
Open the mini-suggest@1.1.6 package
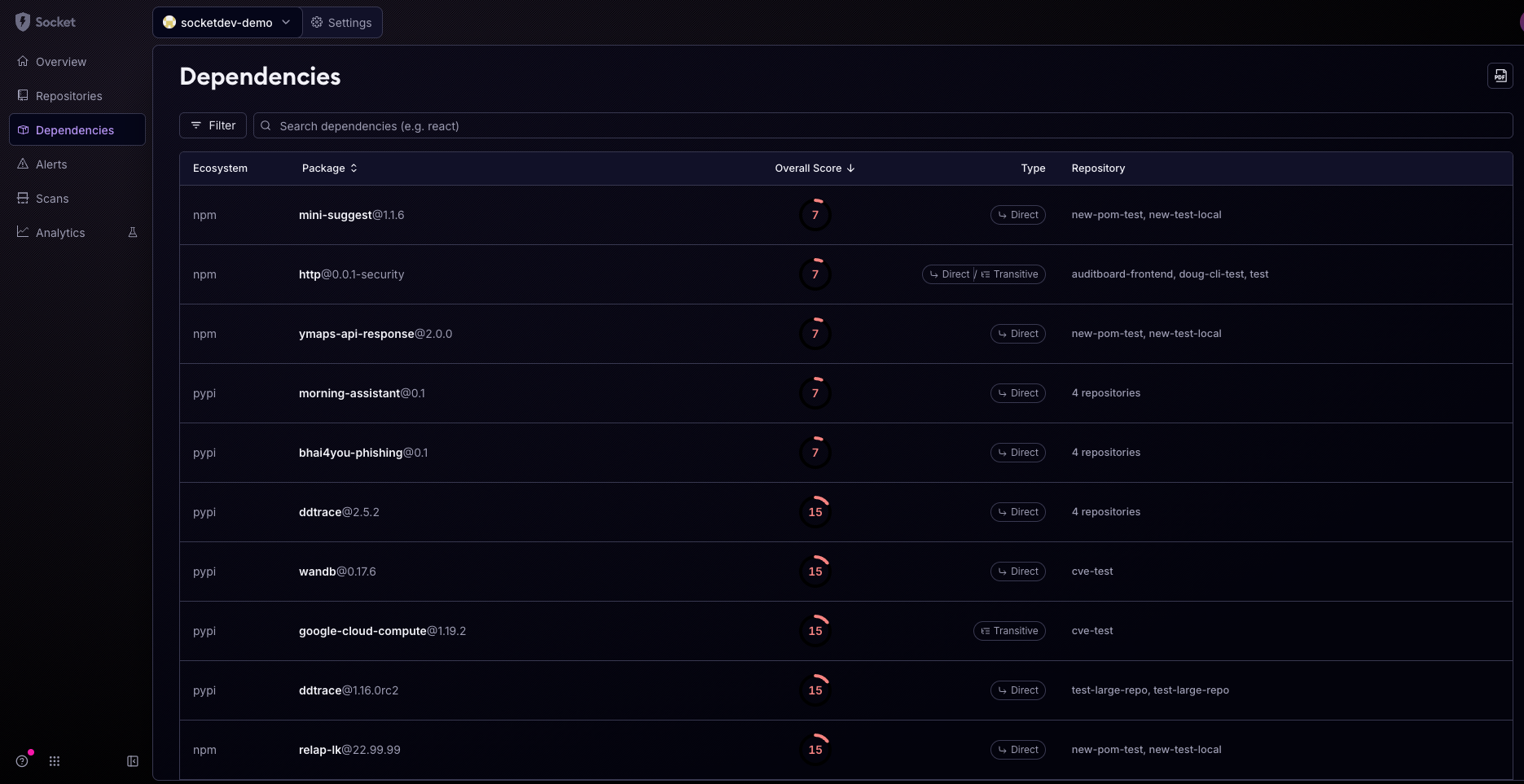tap(351, 215)
